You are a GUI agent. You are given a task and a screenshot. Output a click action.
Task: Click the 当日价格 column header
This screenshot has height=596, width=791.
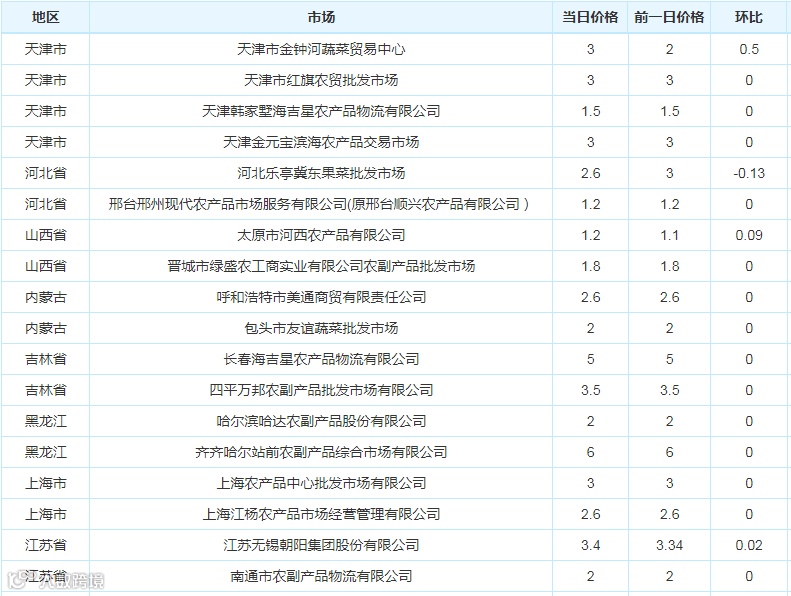pos(590,18)
